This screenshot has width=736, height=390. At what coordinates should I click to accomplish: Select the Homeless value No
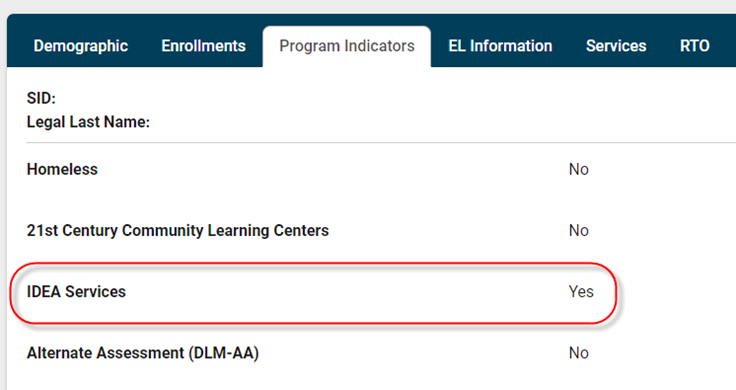point(579,169)
